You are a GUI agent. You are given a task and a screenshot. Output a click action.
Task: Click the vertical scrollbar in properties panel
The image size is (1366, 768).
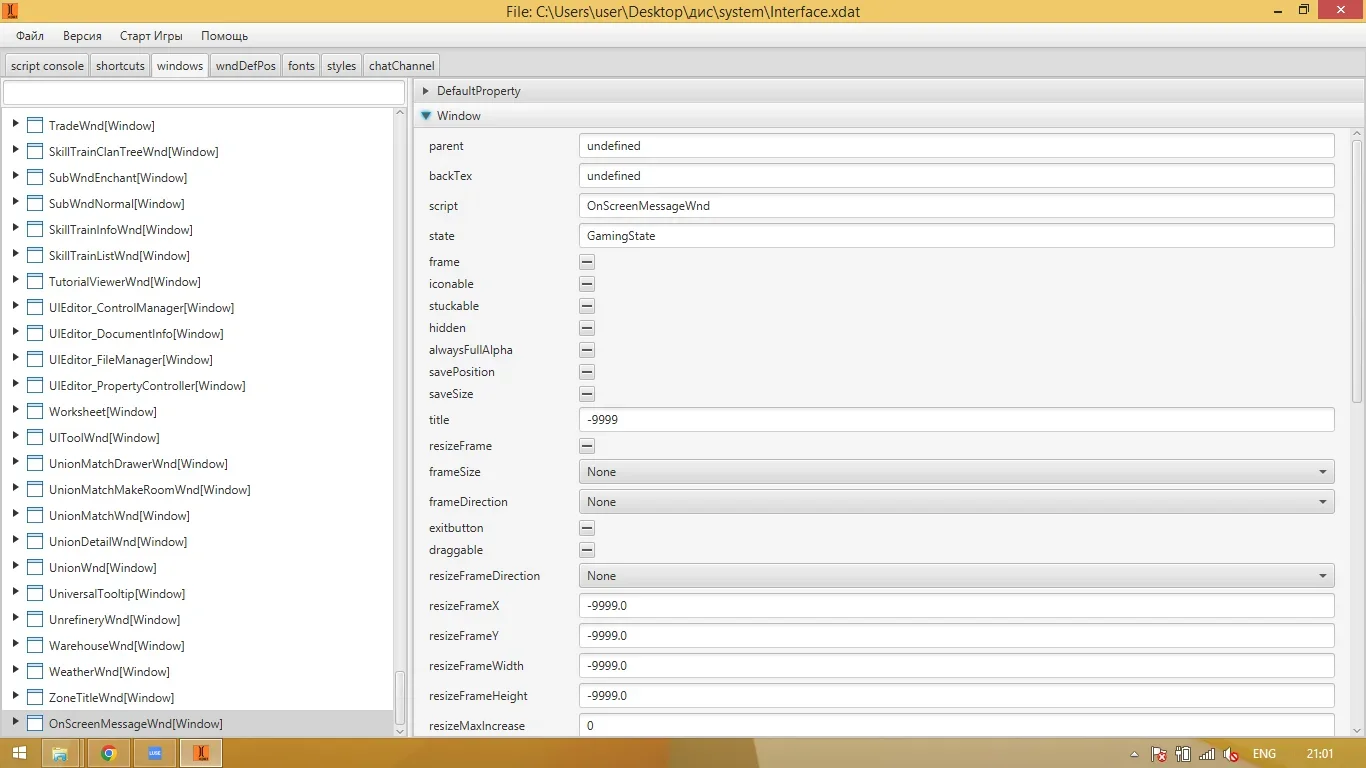point(1357,270)
